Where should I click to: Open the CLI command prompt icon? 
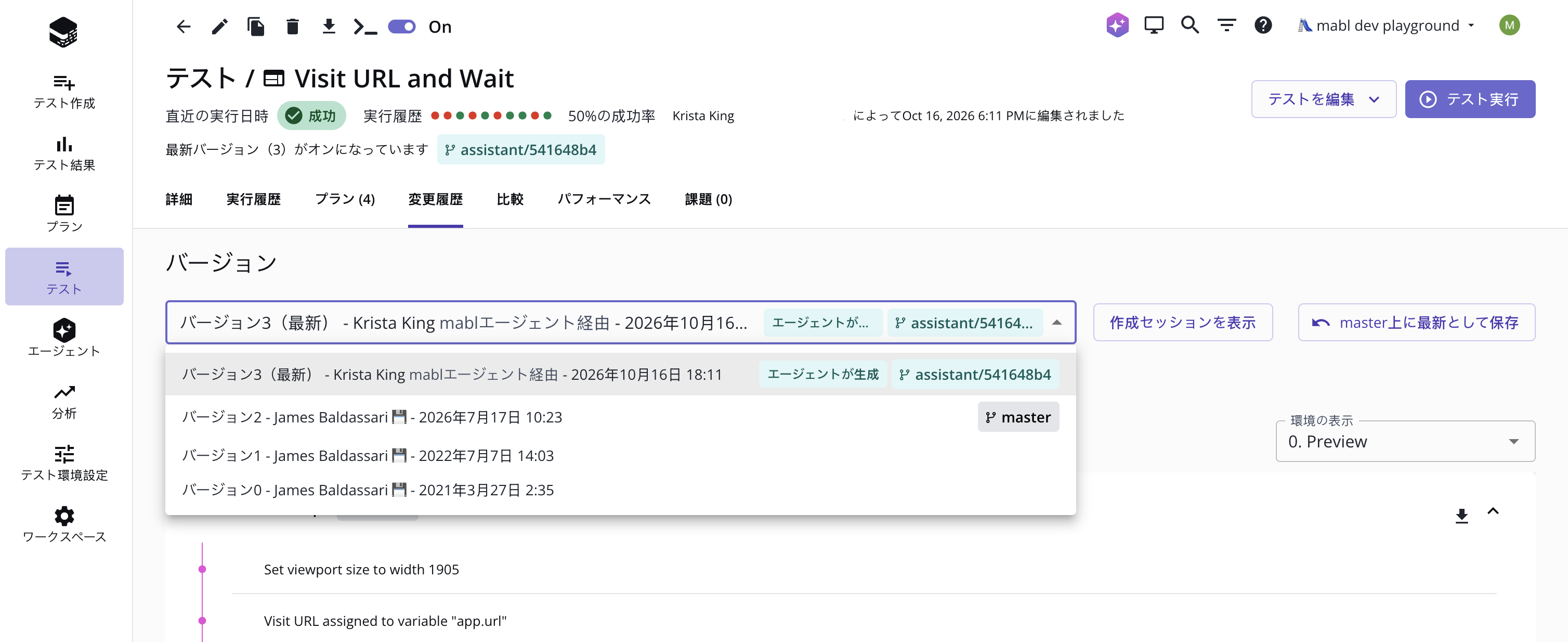tap(365, 27)
